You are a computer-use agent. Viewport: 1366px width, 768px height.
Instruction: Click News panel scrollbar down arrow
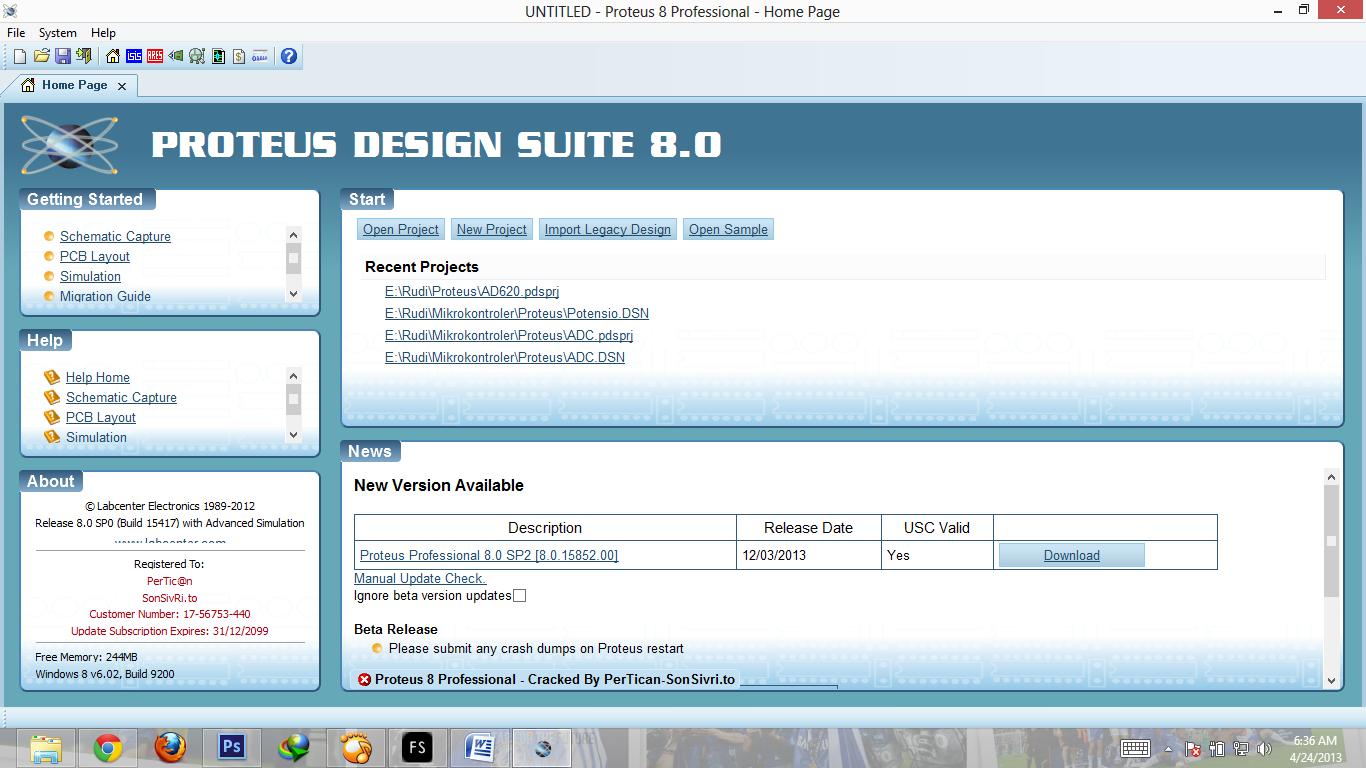[x=1331, y=680]
